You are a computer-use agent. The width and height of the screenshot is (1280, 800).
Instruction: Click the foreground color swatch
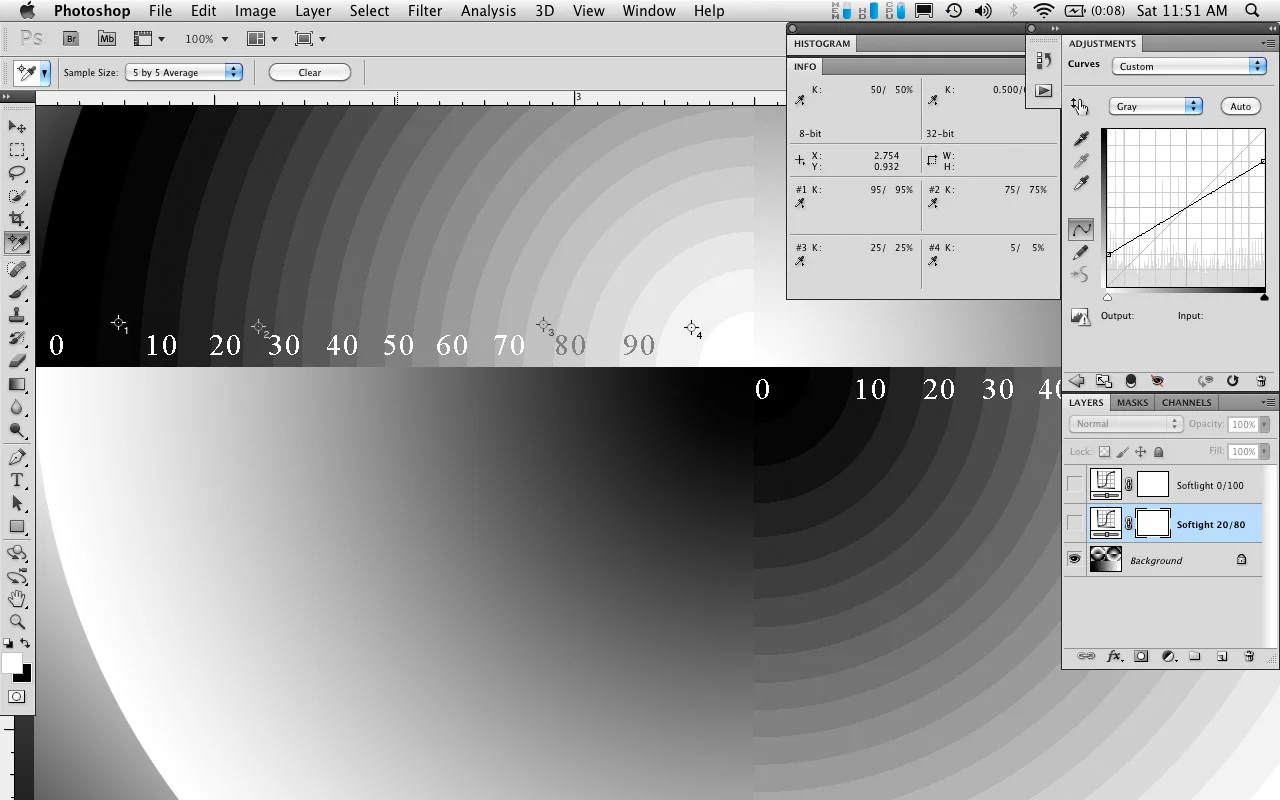tap(12, 664)
